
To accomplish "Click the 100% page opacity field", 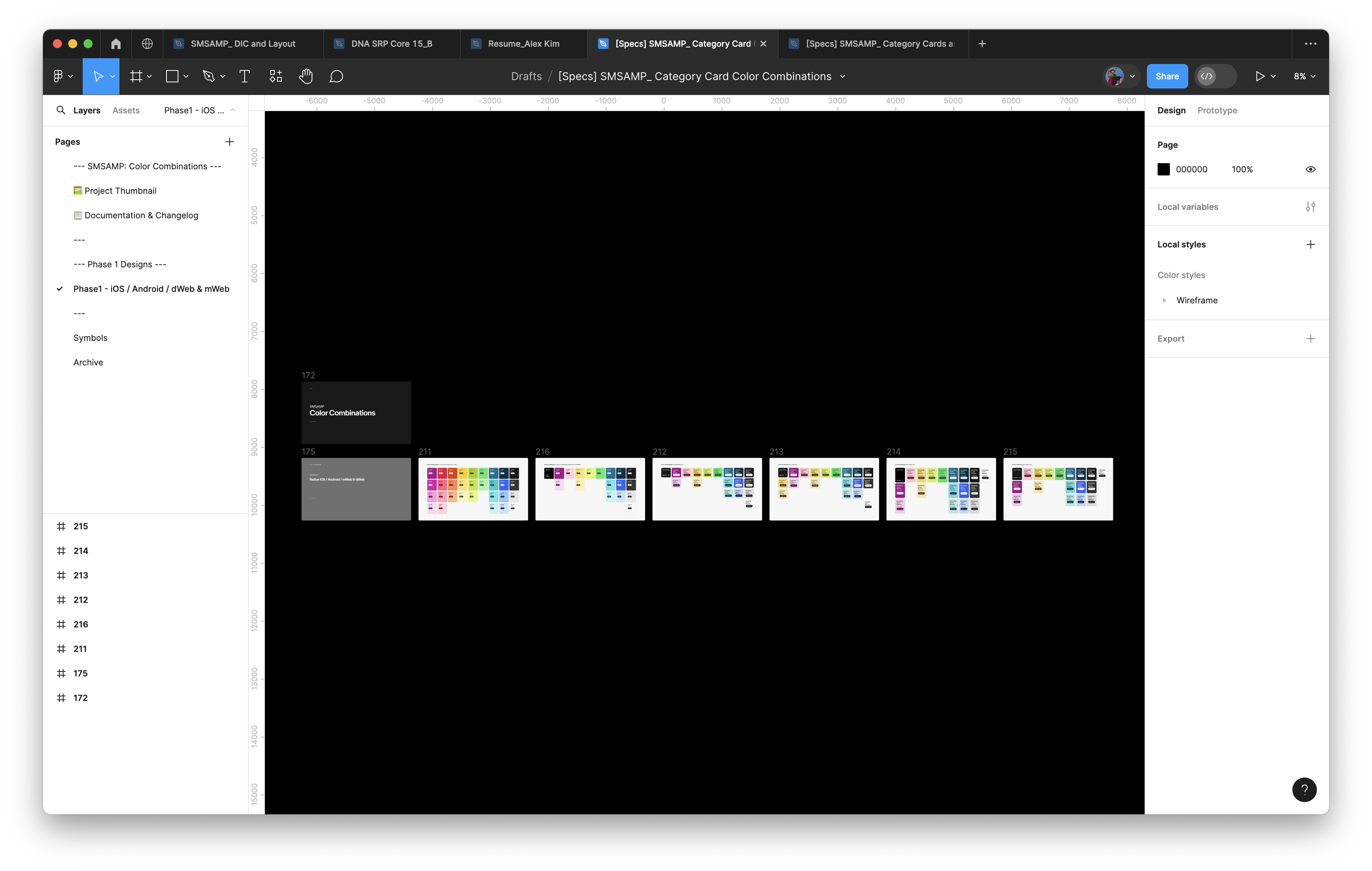I will tap(1242, 169).
